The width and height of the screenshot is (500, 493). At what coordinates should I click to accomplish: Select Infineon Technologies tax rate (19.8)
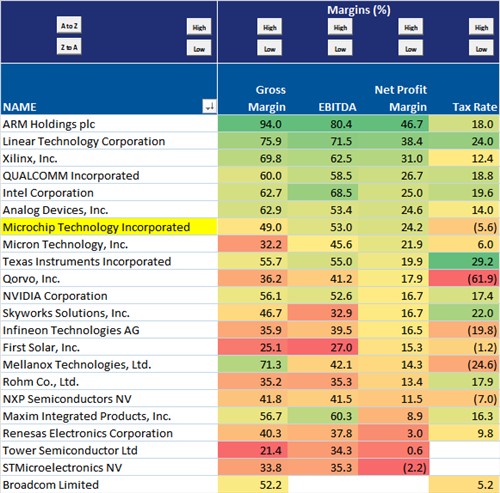coord(464,330)
